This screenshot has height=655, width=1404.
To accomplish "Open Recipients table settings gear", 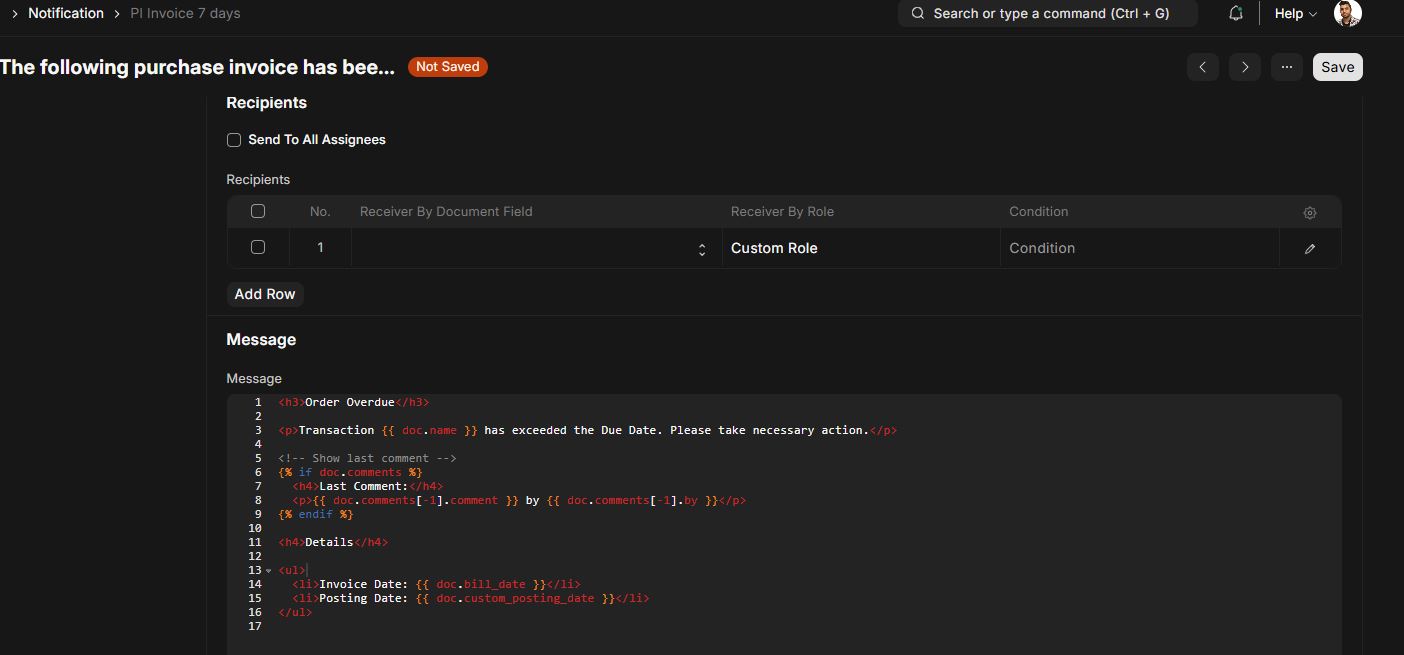I will tap(1310, 213).
